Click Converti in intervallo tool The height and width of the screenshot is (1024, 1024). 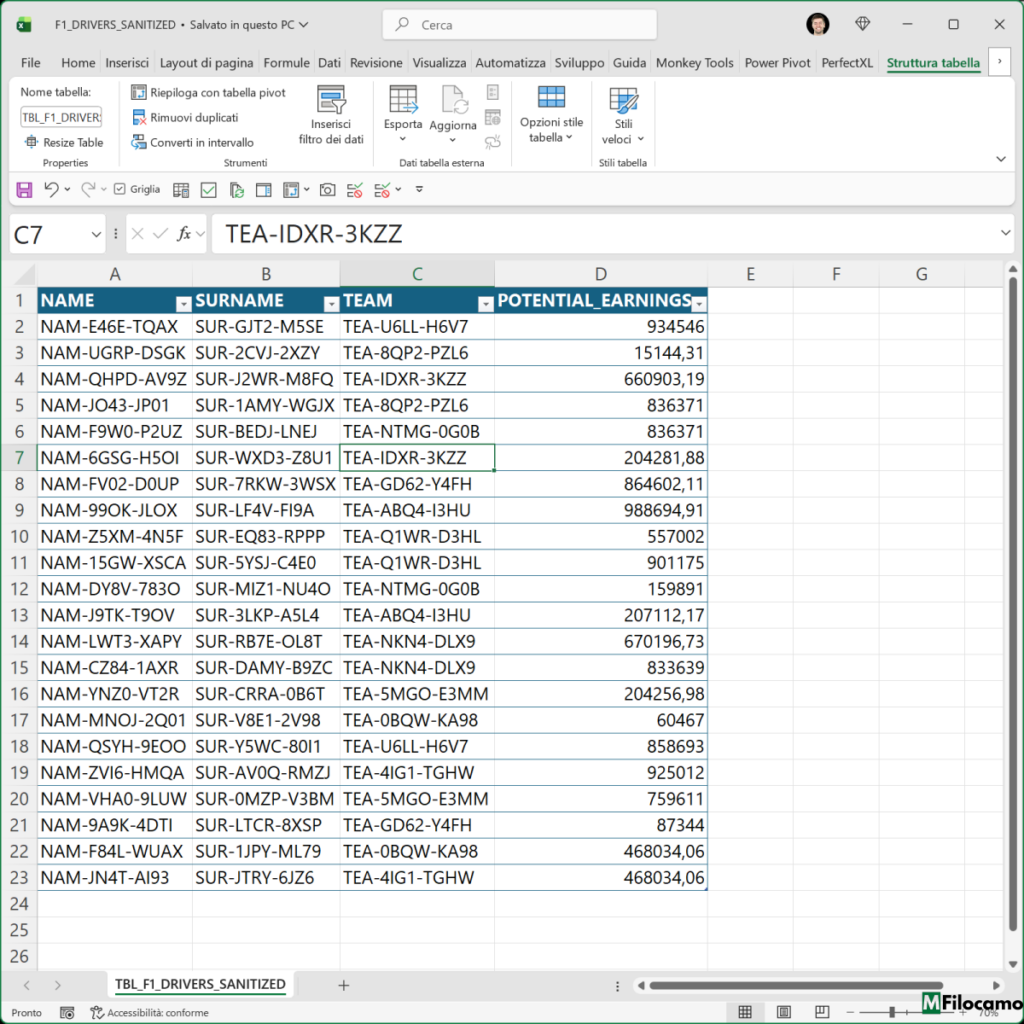[x=193, y=142]
